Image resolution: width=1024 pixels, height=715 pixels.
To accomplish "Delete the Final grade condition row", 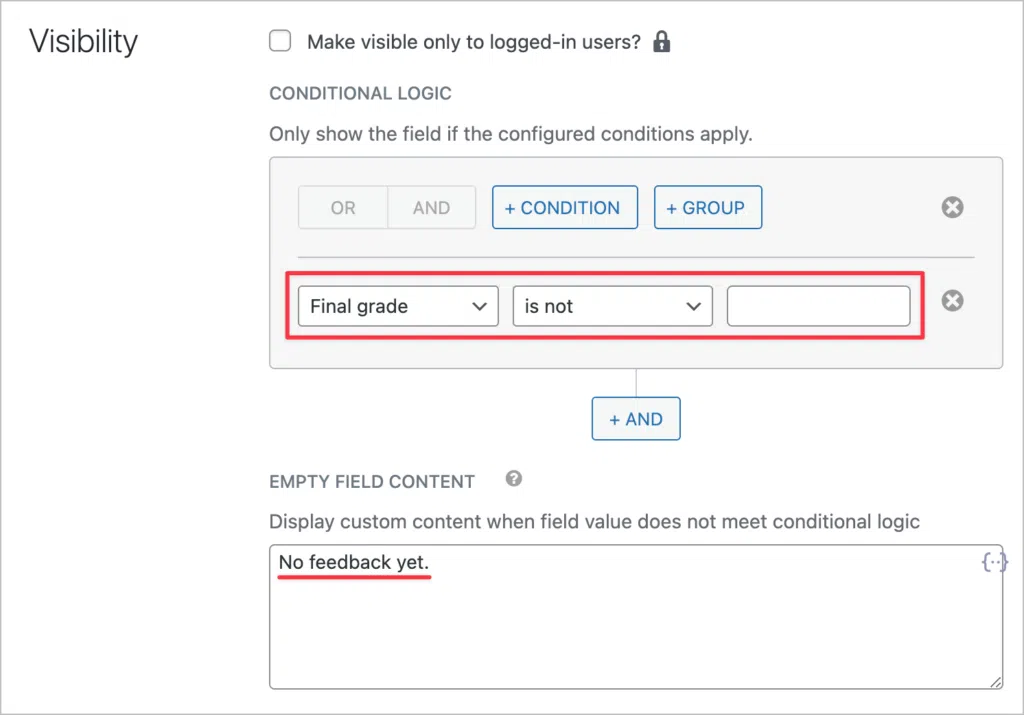I will pos(953,300).
